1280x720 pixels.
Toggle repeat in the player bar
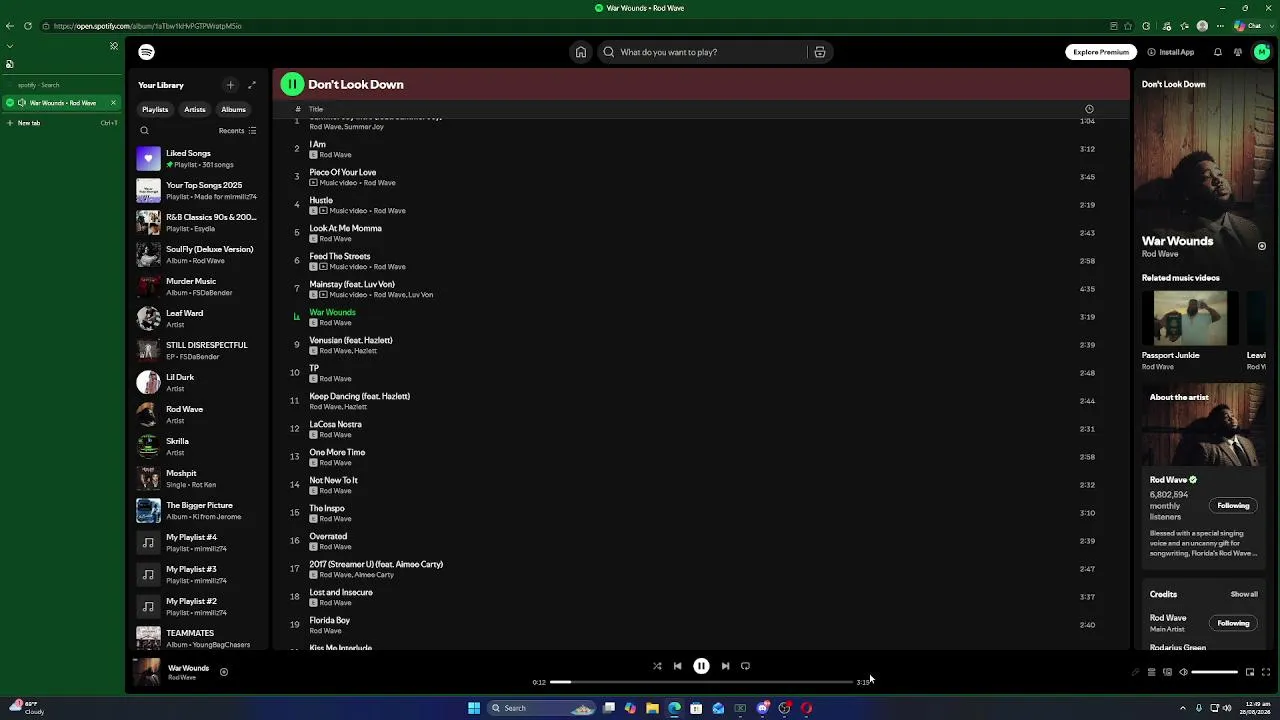745,666
